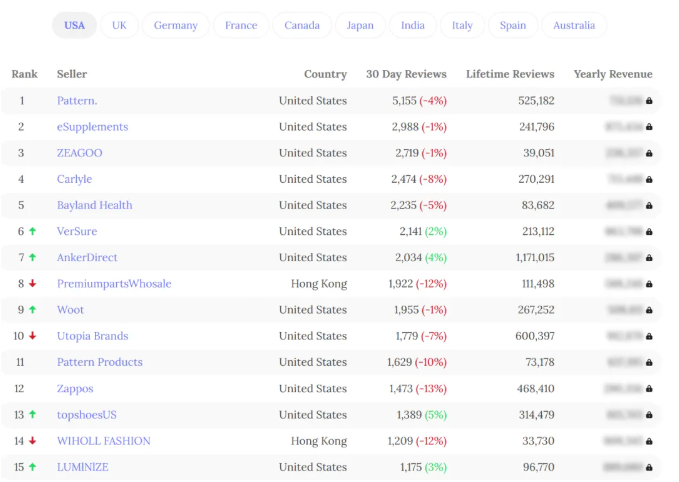Click the lock icon in WIHOLL FASHION row
Screen dimensions: 679x482
649,441
